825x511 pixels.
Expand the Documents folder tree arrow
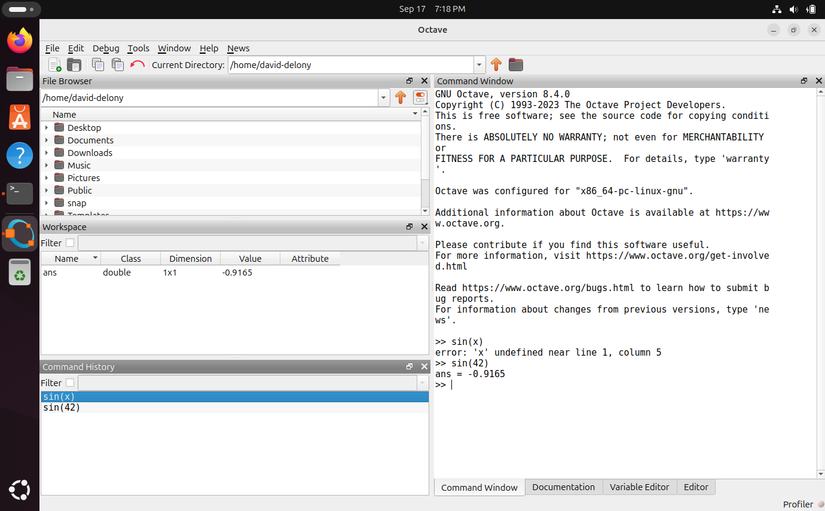pos(47,141)
